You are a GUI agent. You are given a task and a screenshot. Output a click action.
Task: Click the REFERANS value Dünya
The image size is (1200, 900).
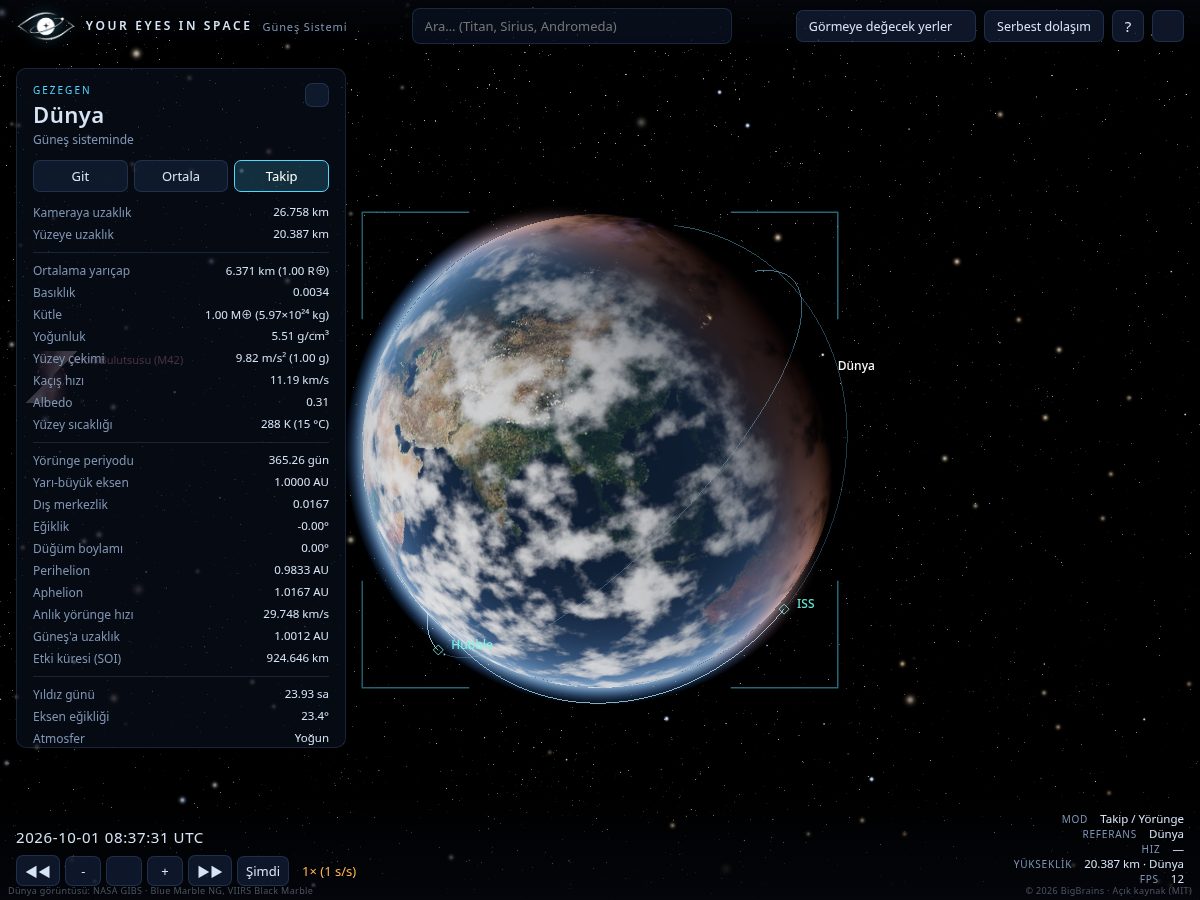pos(1166,834)
